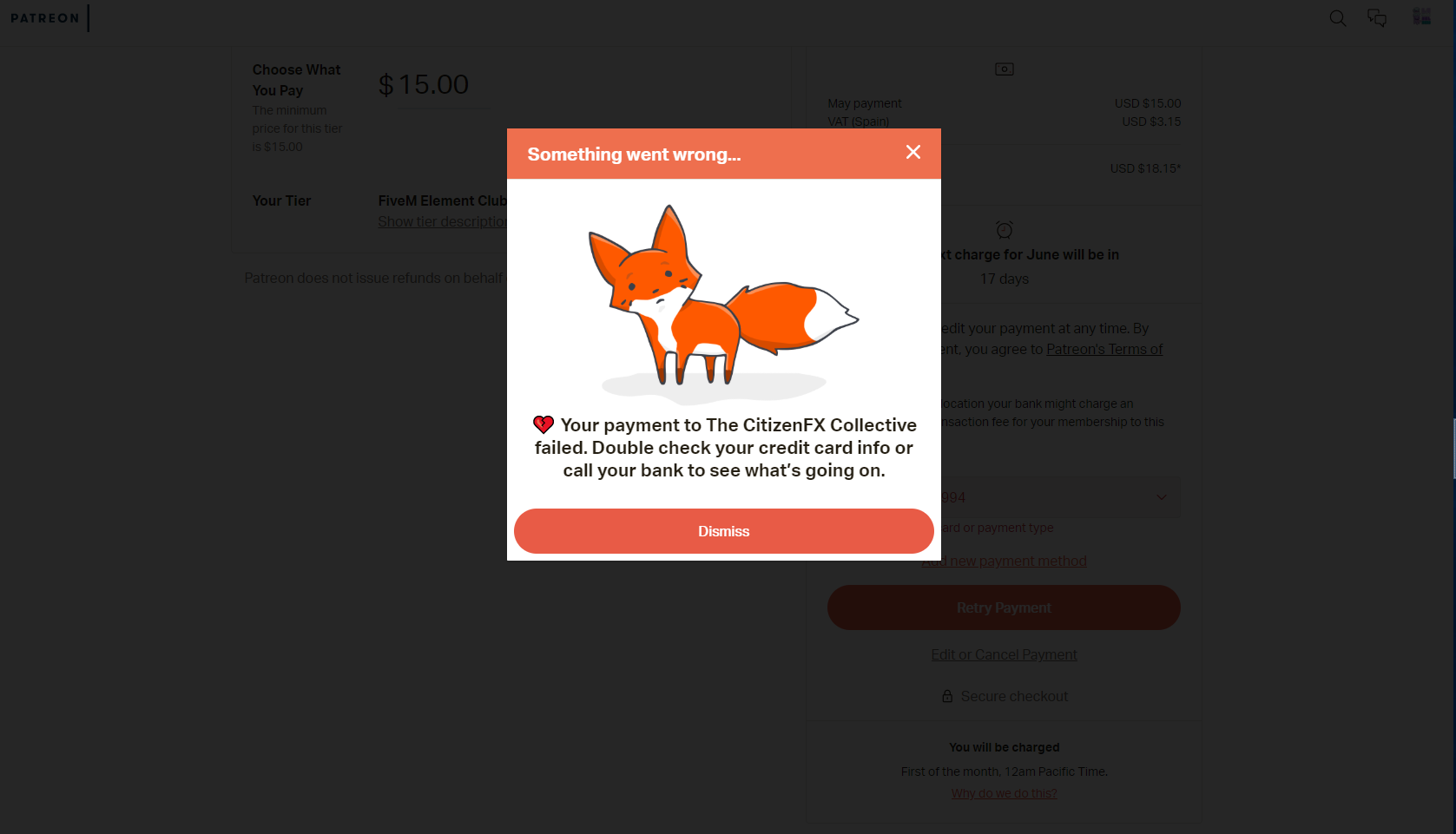Open Add new payment method link
The width and height of the screenshot is (1456, 834).
(x=1004, y=561)
